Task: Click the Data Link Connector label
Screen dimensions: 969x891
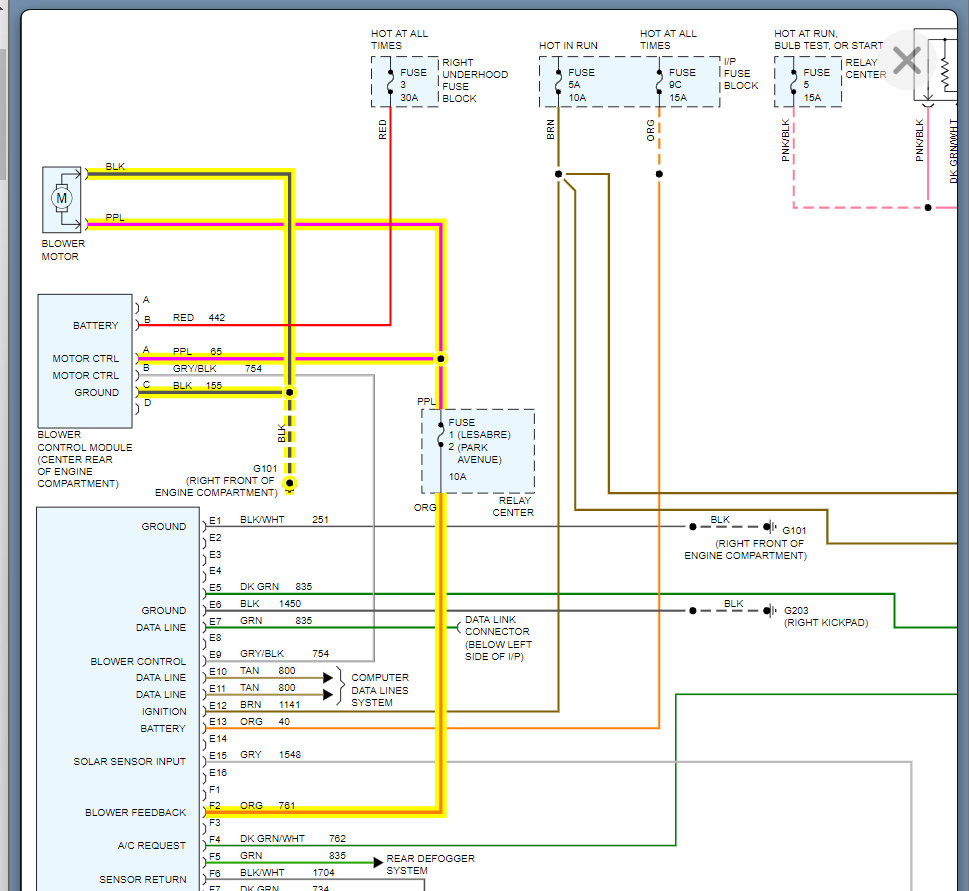Action: [x=497, y=638]
